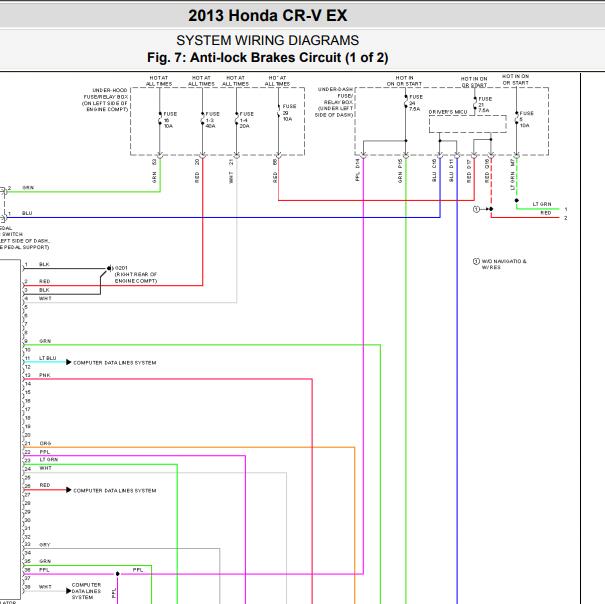Click the 'BLU' label at switch terminal 1
The width and height of the screenshot is (605, 604).
click(x=27, y=213)
